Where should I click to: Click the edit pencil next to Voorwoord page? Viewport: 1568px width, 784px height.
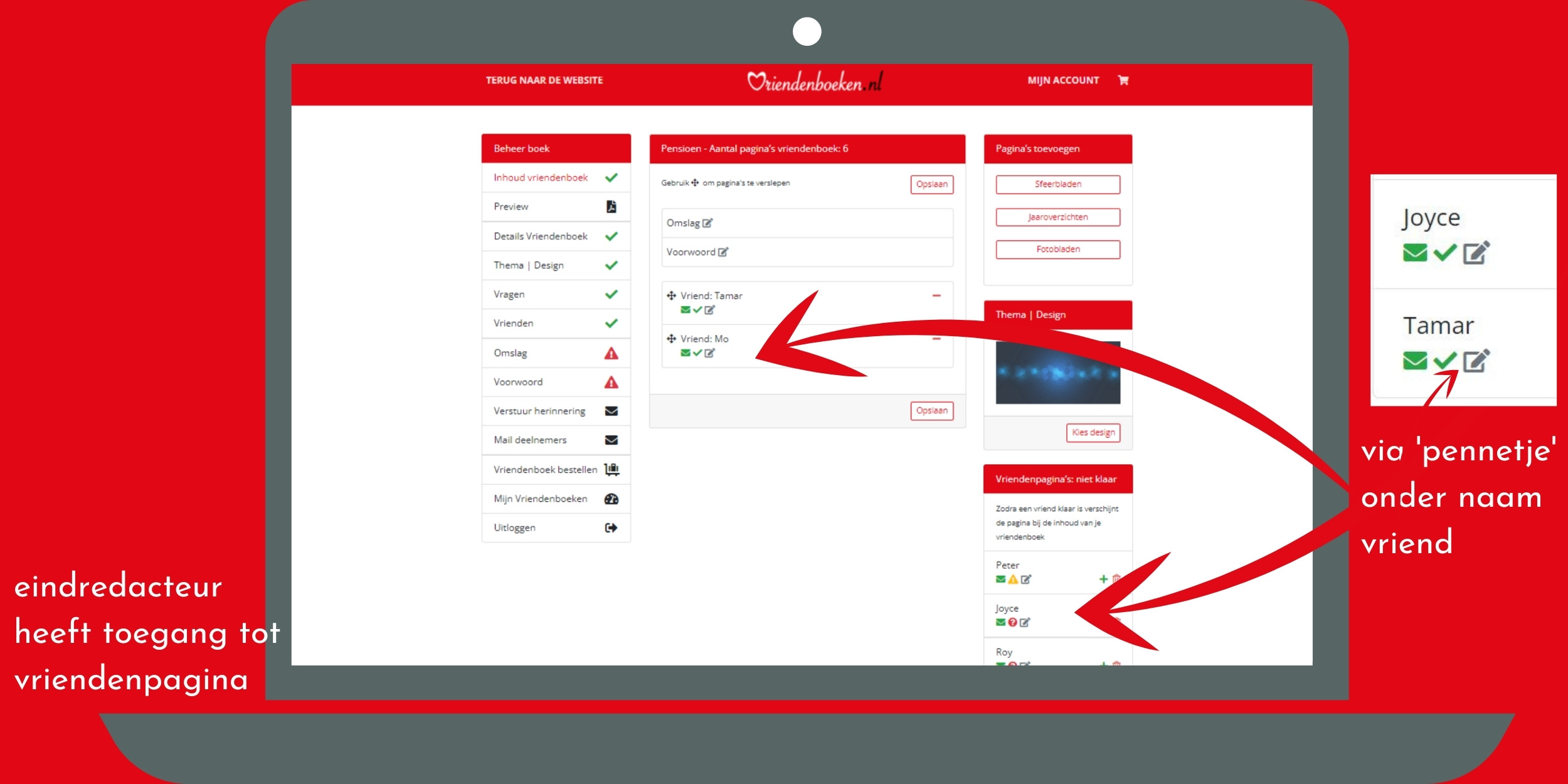click(x=723, y=252)
